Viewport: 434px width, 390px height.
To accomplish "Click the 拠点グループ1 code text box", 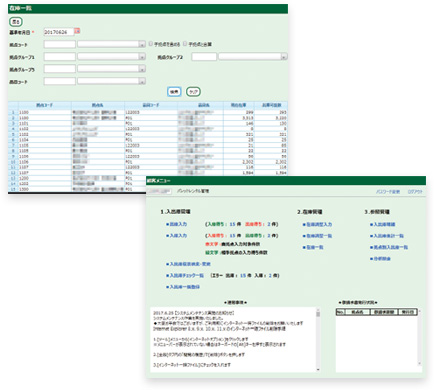I will click(60, 57).
